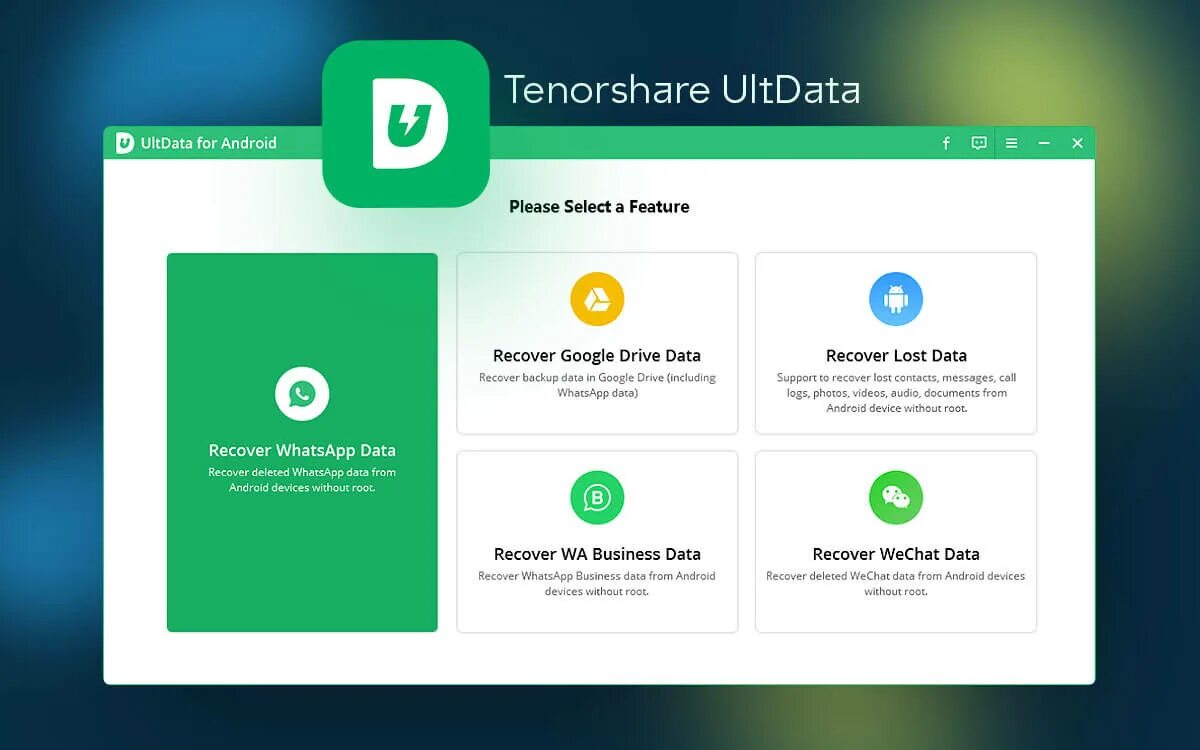This screenshot has height=750, width=1200.
Task: Click the blue Android robot icon
Action: pyautogui.click(x=896, y=299)
